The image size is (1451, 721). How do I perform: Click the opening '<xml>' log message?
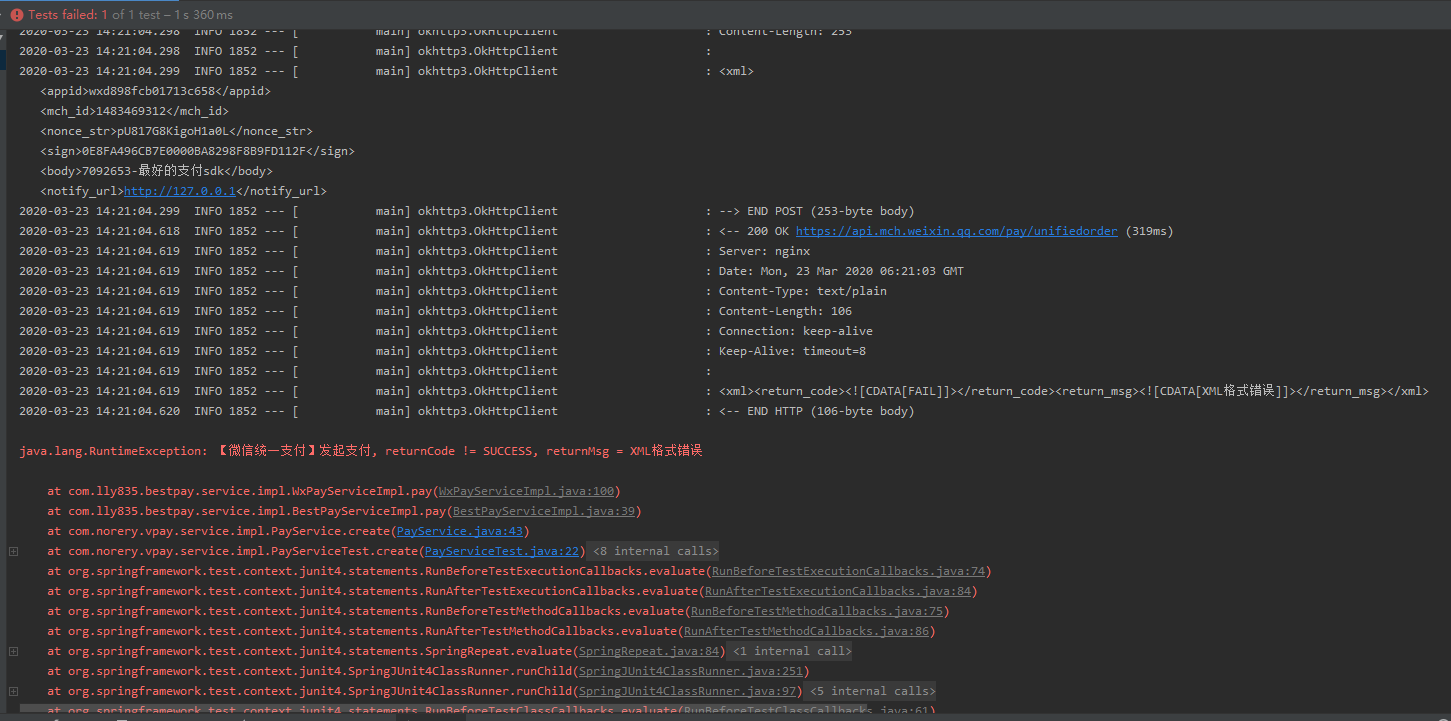click(736, 71)
